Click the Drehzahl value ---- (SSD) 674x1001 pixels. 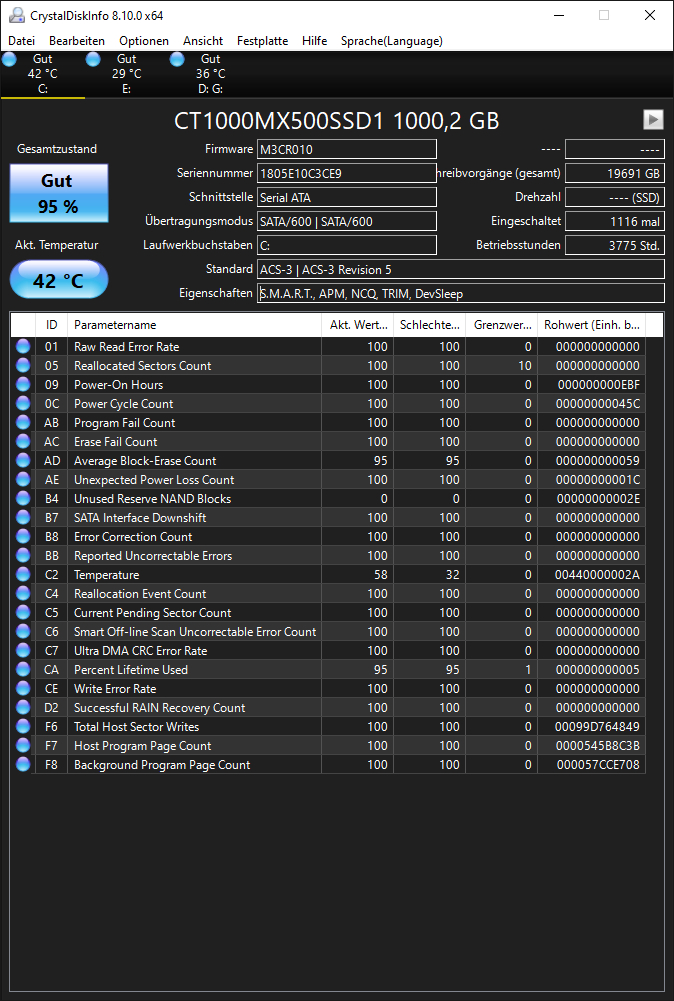pyautogui.click(x=615, y=197)
